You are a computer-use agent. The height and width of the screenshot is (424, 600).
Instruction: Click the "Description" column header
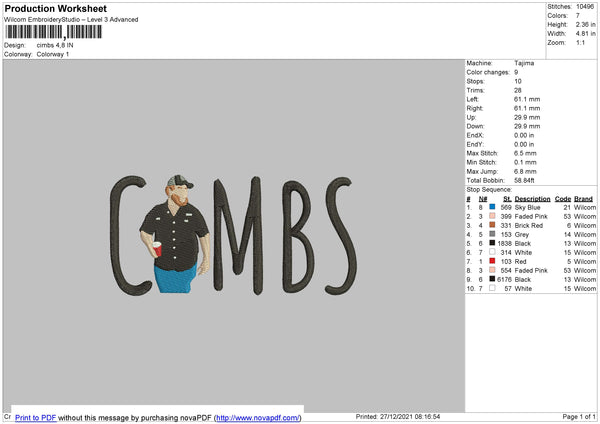coord(532,199)
